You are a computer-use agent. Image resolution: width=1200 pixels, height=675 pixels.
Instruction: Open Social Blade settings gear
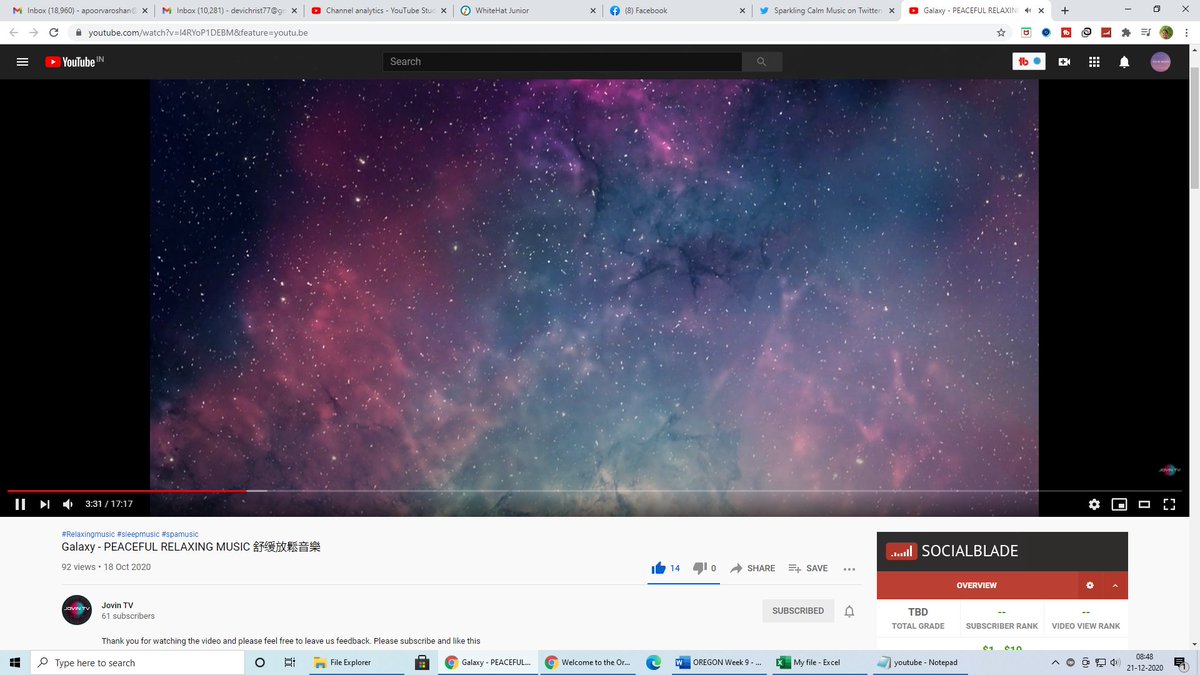click(x=1090, y=585)
